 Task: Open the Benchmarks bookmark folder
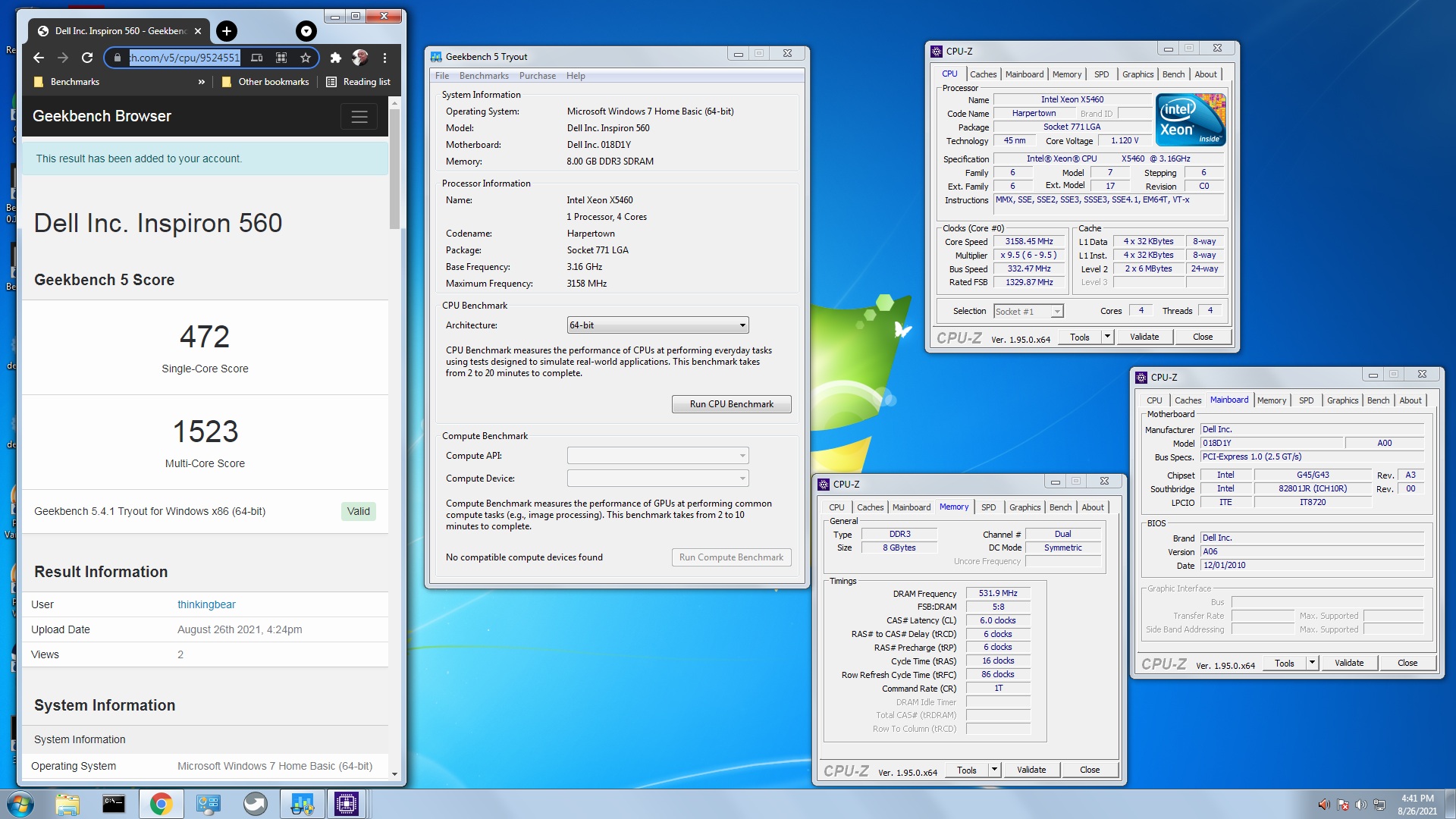tap(67, 82)
